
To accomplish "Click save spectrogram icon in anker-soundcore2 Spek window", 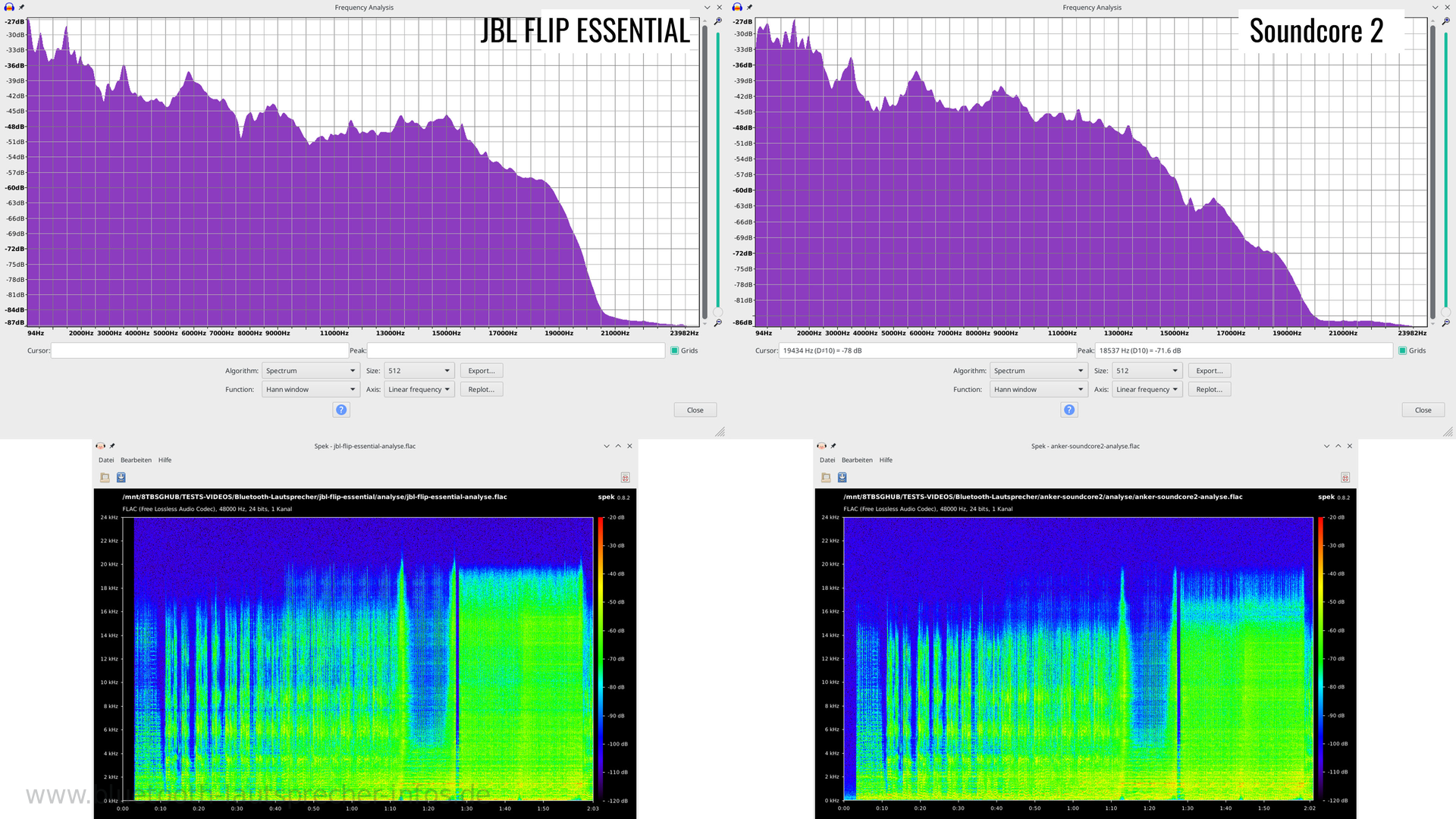I will pyautogui.click(x=842, y=477).
